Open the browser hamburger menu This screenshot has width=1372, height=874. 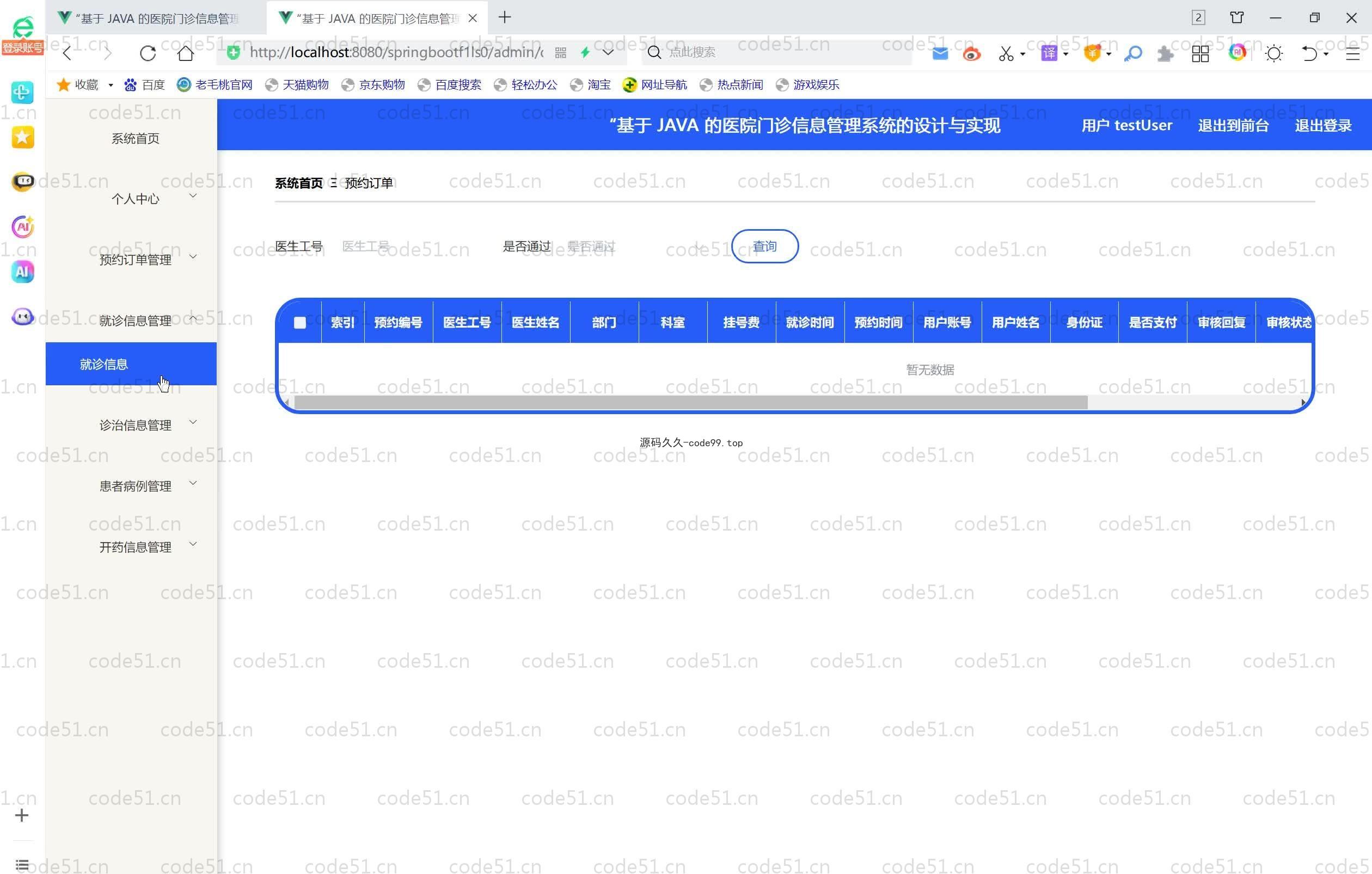[x=1352, y=53]
